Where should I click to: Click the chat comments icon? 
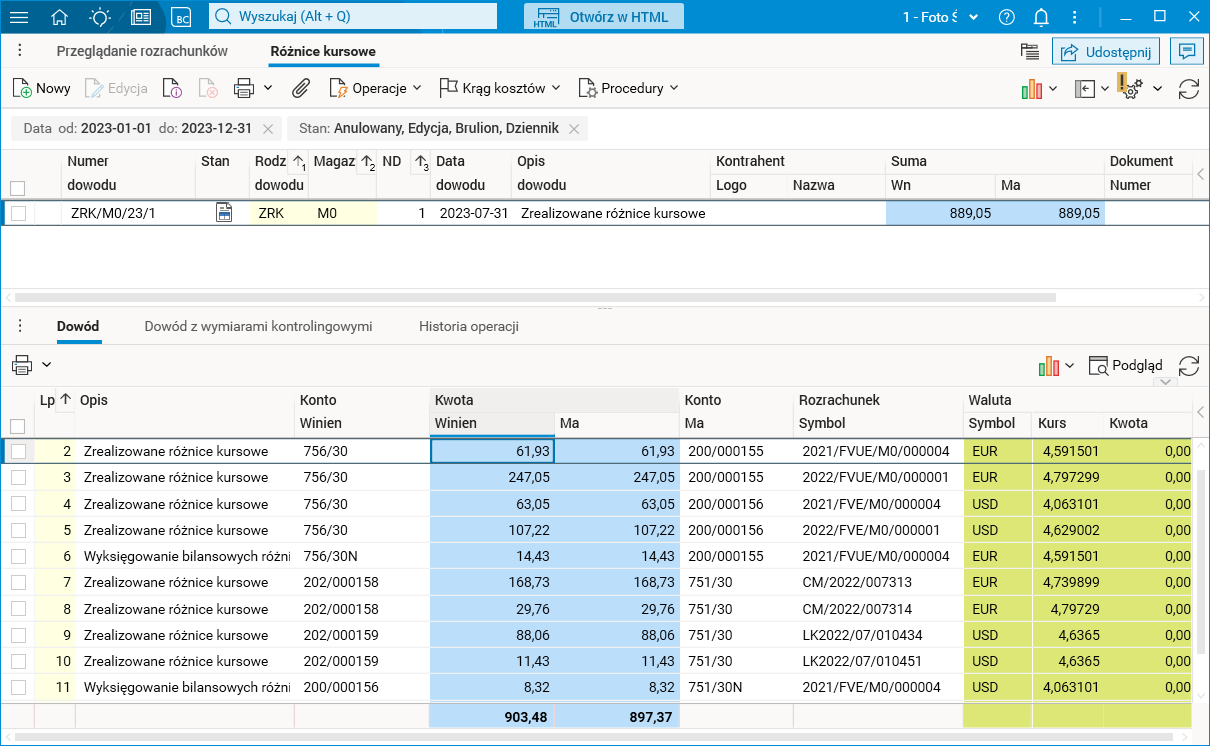[1187, 52]
